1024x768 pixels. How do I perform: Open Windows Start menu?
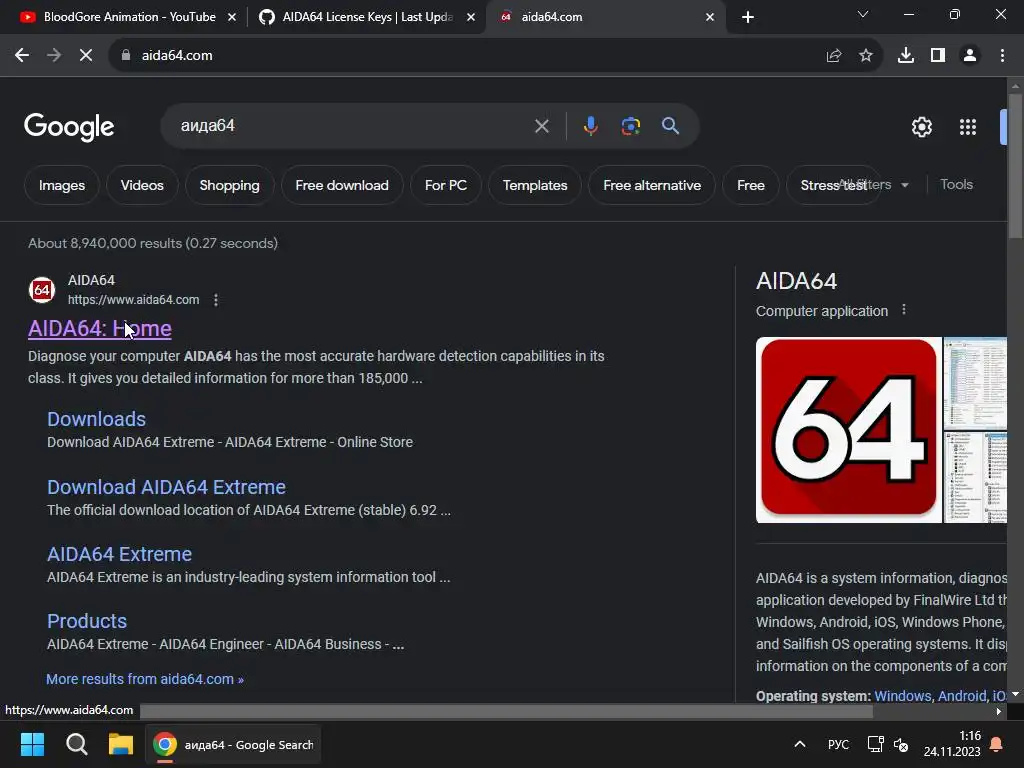click(32, 744)
